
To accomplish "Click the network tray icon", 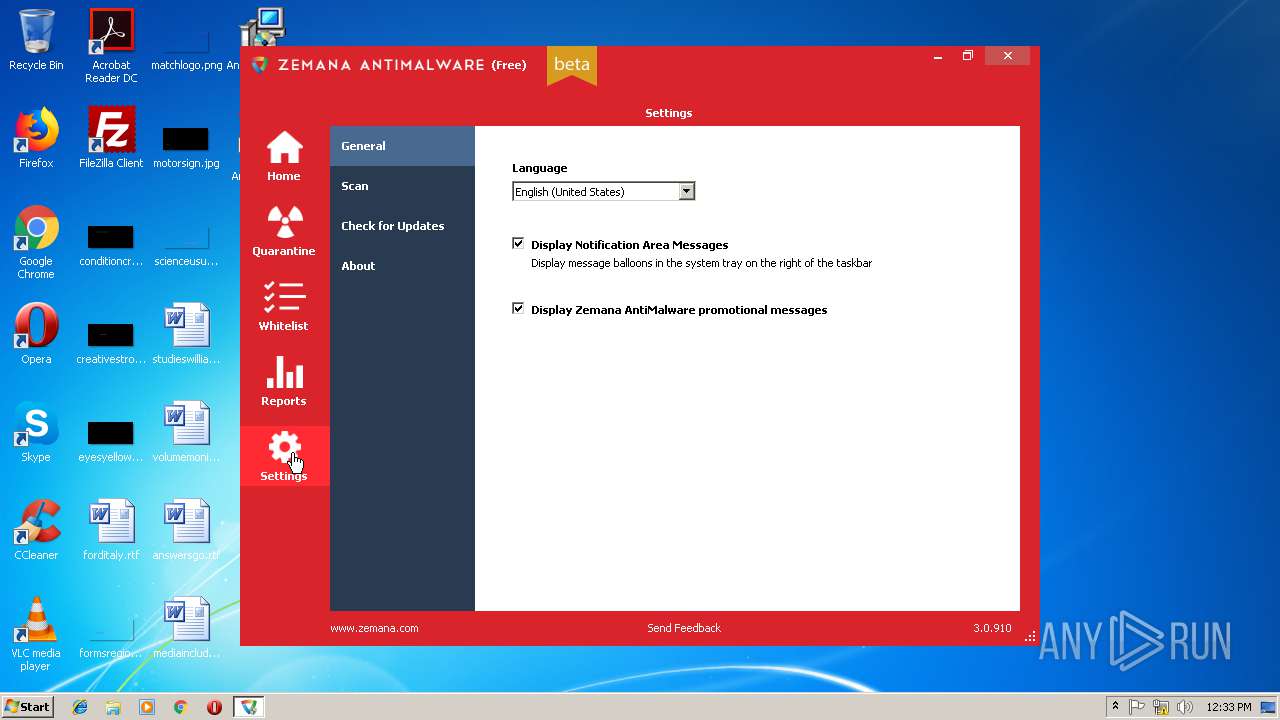I will 1161,707.
